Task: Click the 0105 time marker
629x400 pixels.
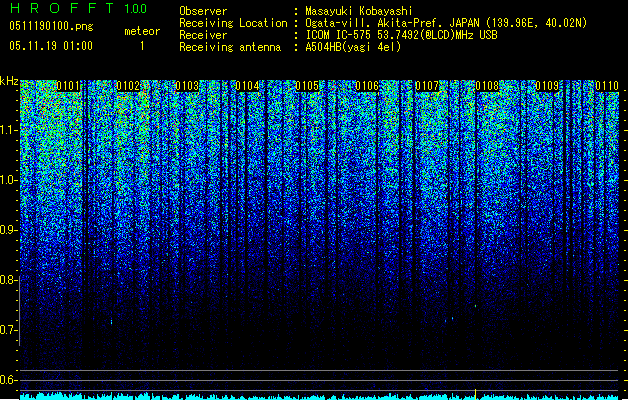Action: click(307, 86)
